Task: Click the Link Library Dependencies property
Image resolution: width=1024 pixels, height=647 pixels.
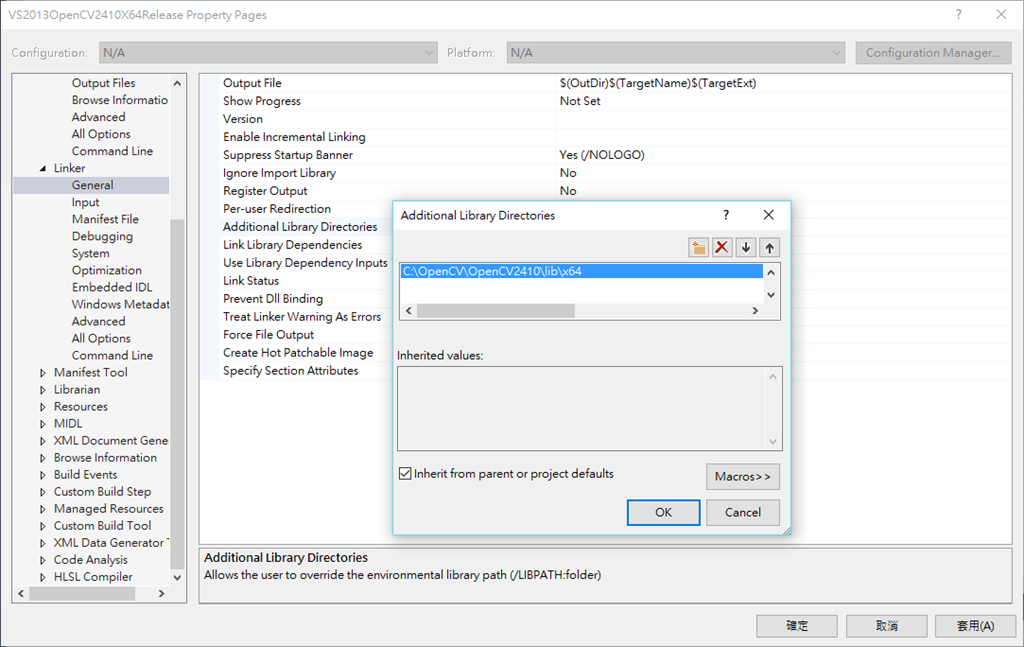Action: coord(292,245)
